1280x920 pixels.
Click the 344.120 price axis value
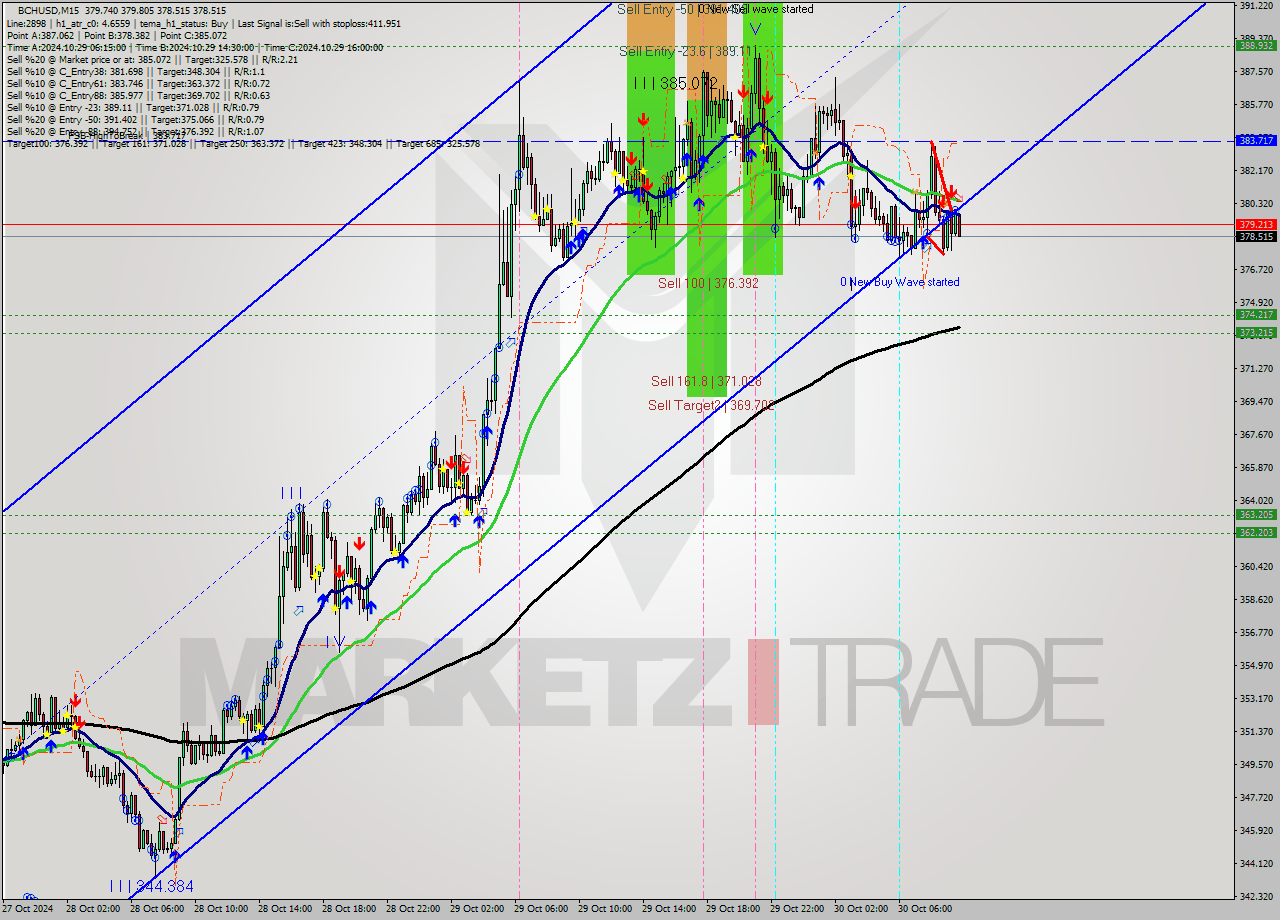point(1256,864)
